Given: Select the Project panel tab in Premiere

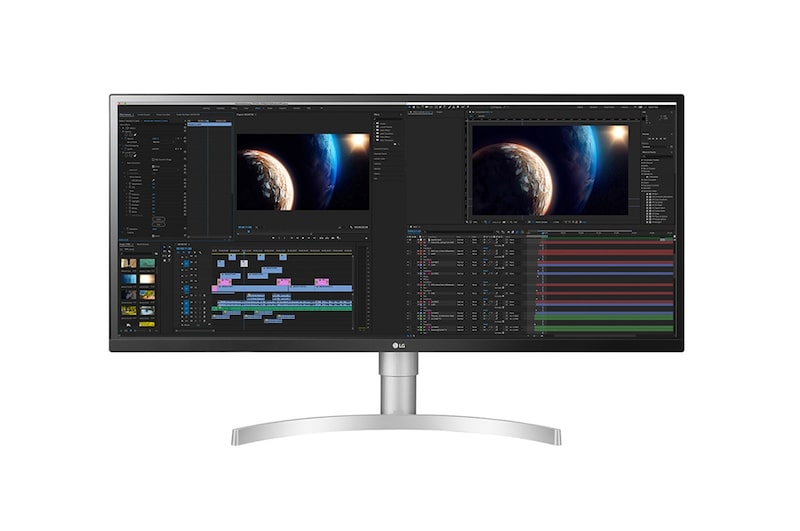Looking at the screenshot, I should (x=127, y=244).
